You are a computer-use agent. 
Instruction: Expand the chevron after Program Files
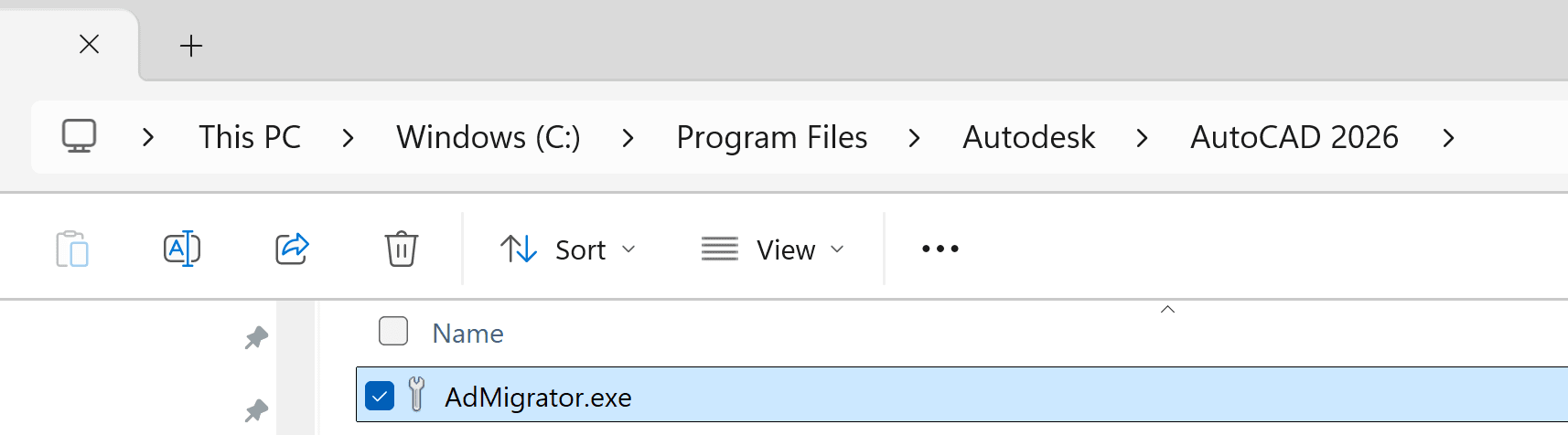pyautogui.click(x=914, y=138)
